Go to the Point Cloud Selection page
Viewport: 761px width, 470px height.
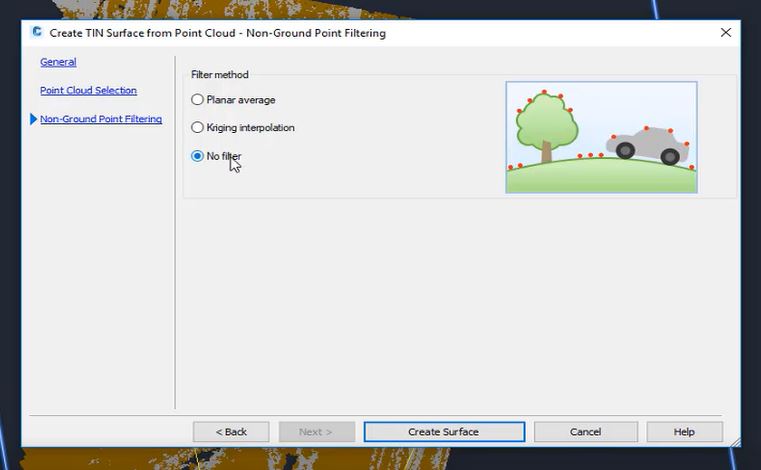(x=88, y=90)
